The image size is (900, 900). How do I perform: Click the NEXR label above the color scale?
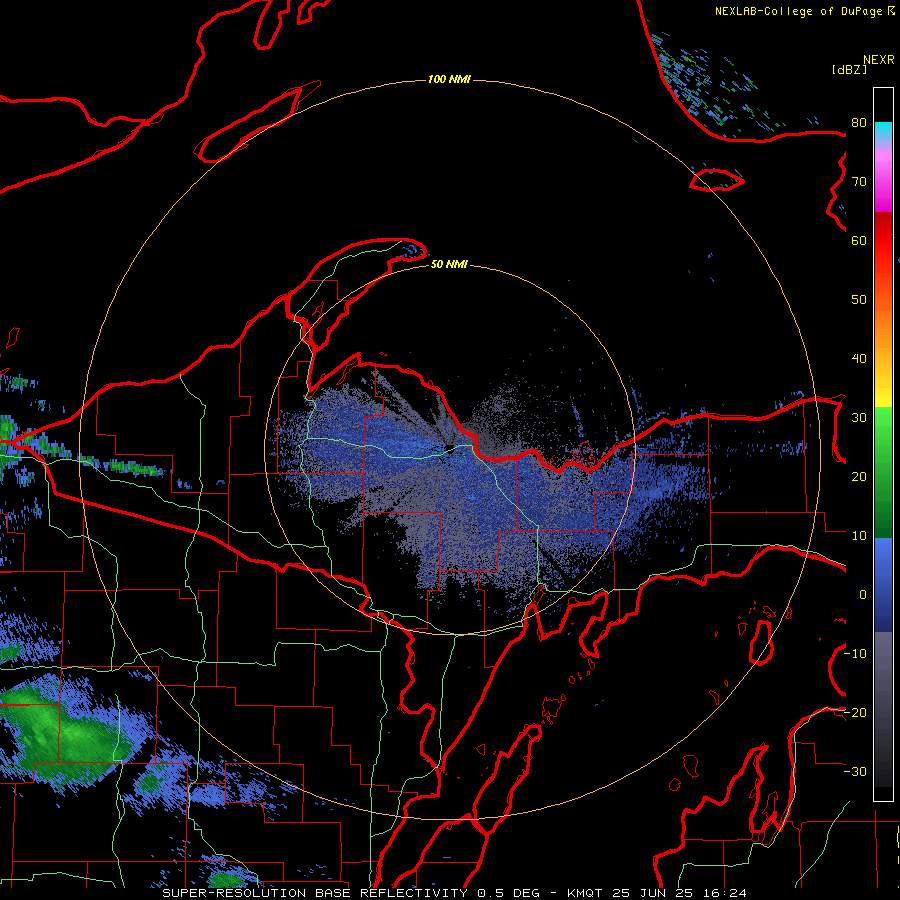coord(879,60)
